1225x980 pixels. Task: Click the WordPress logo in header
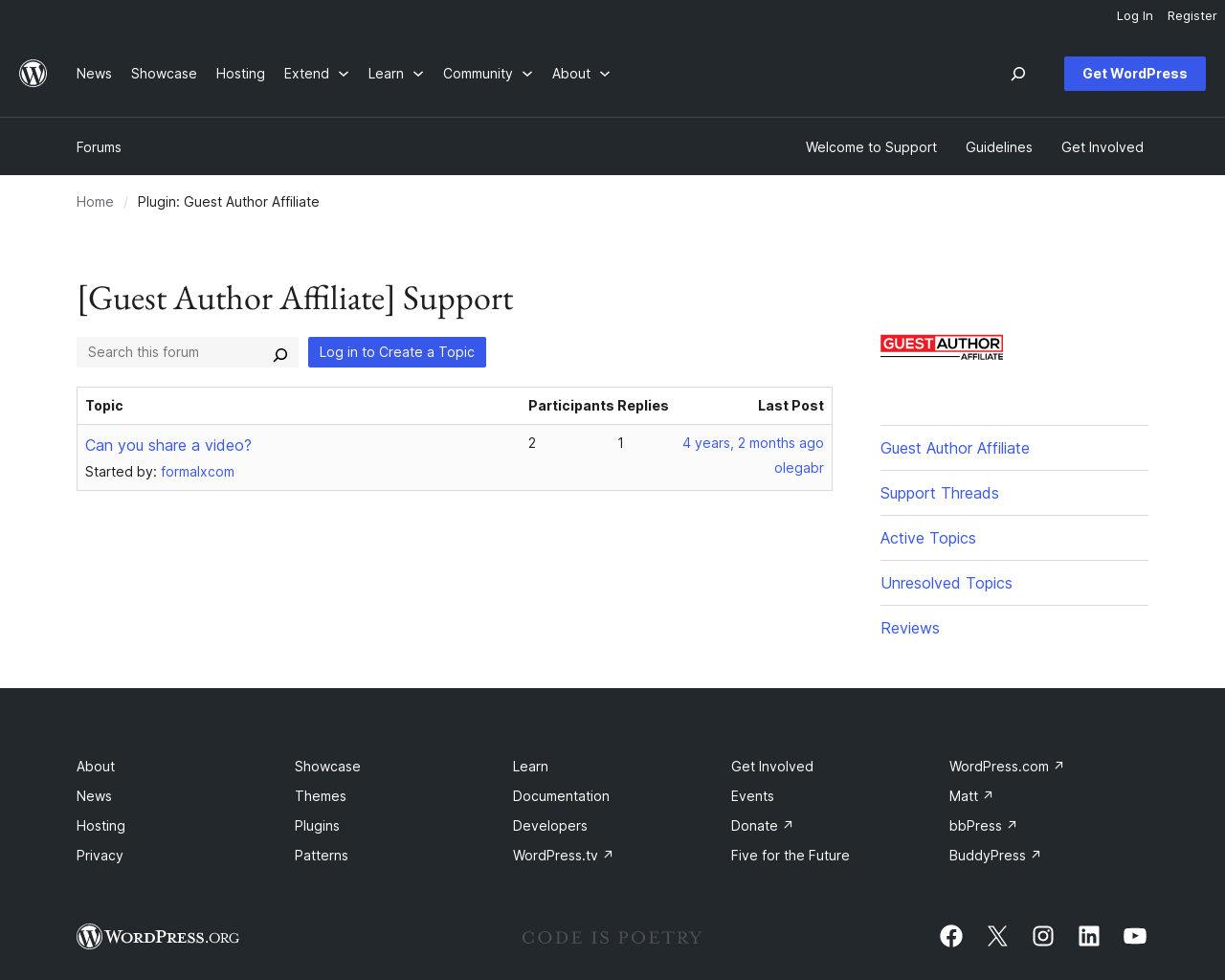[33, 74]
